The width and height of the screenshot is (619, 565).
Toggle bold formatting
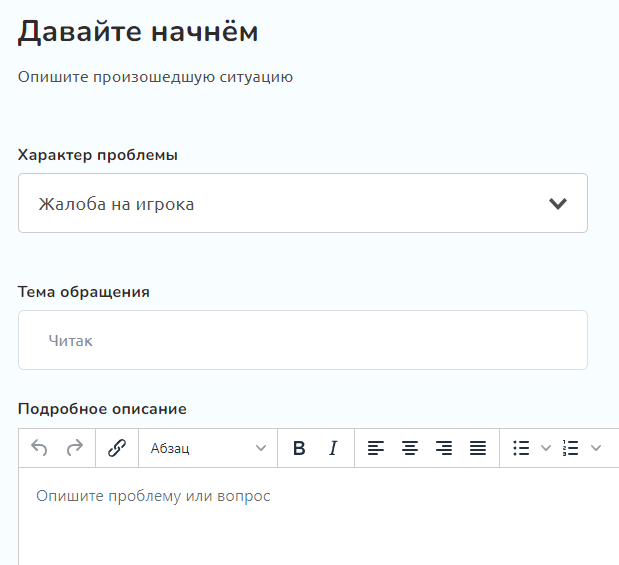point(299,448)
